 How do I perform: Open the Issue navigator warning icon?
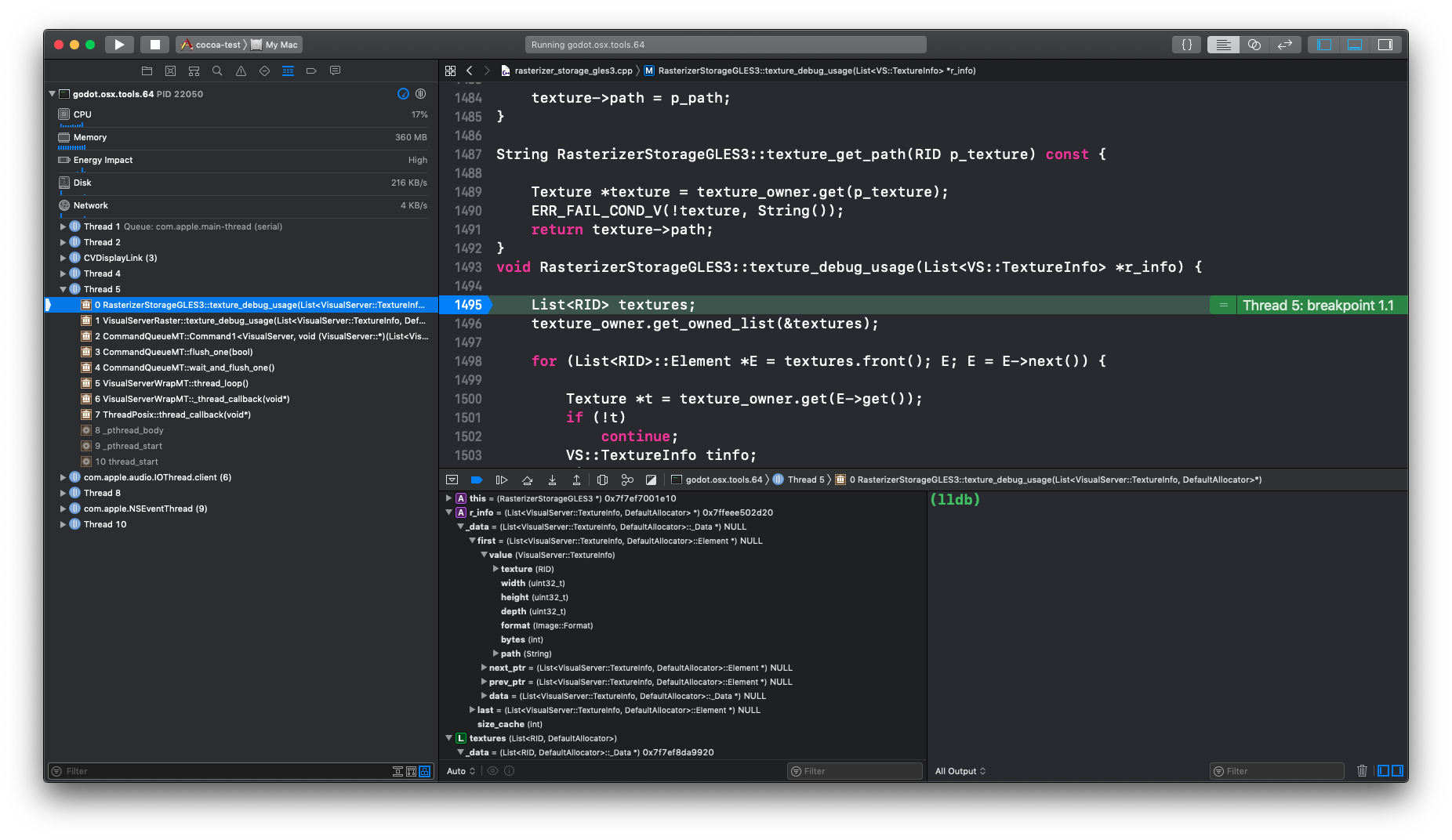click(241, 71)
